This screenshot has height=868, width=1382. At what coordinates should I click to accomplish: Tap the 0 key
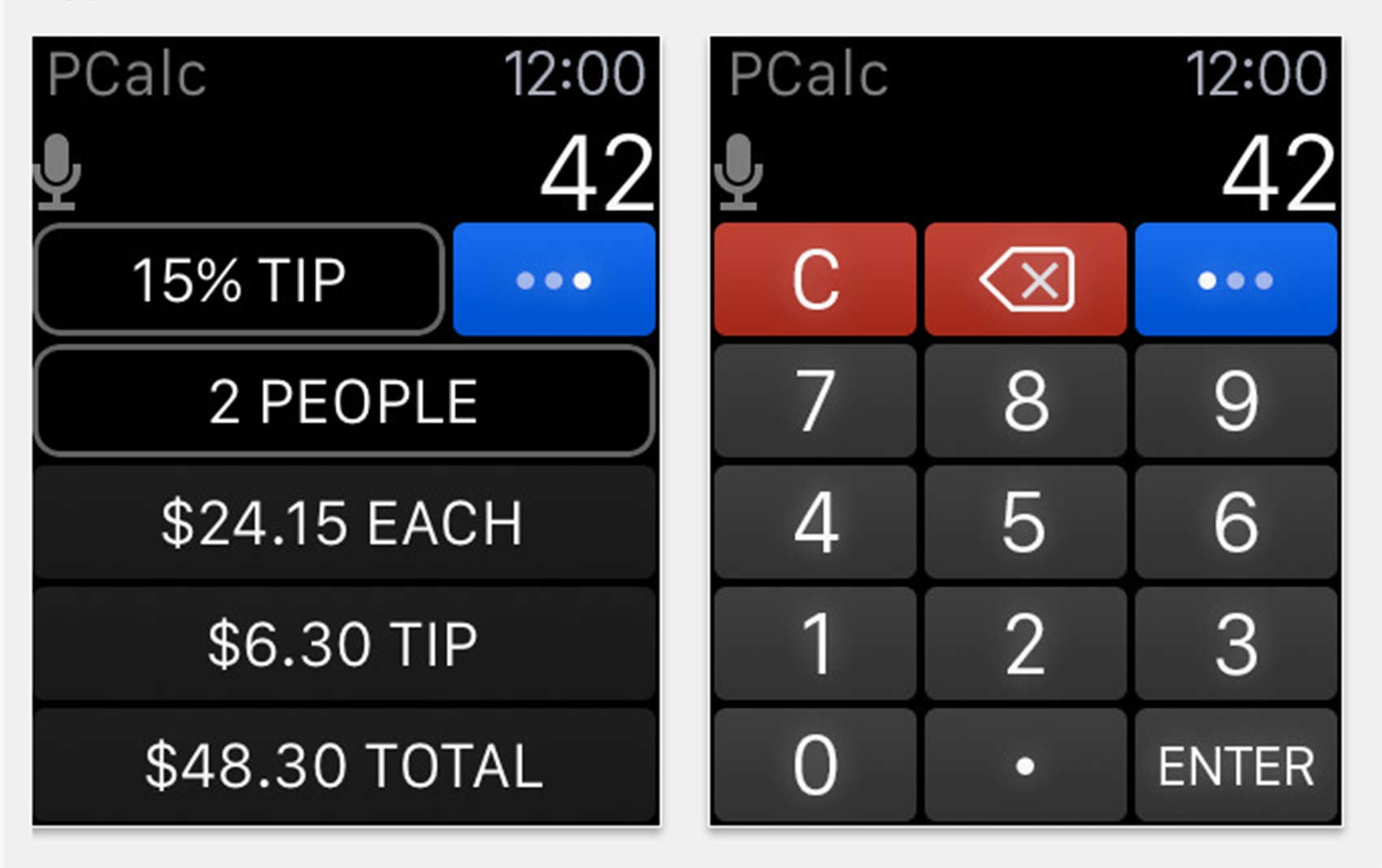click(x=815, y=765)
